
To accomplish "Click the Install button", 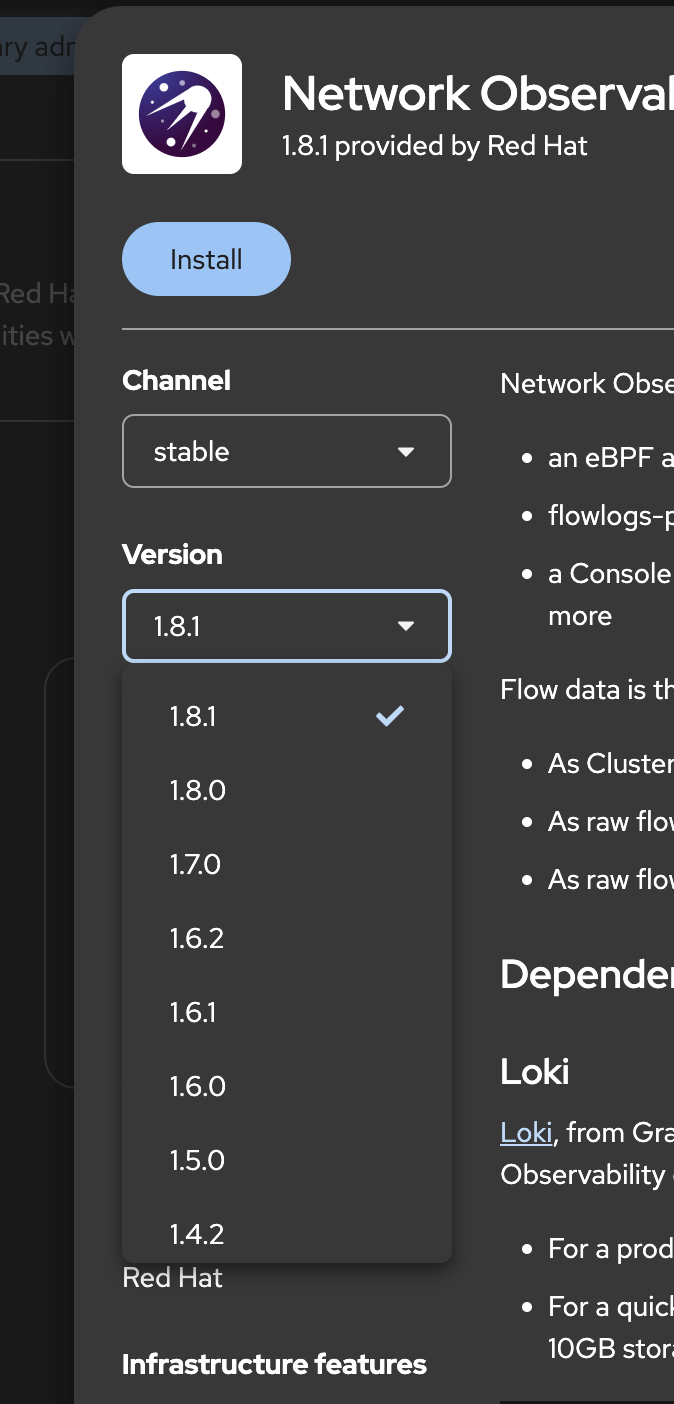I will (x=206, y=260).
